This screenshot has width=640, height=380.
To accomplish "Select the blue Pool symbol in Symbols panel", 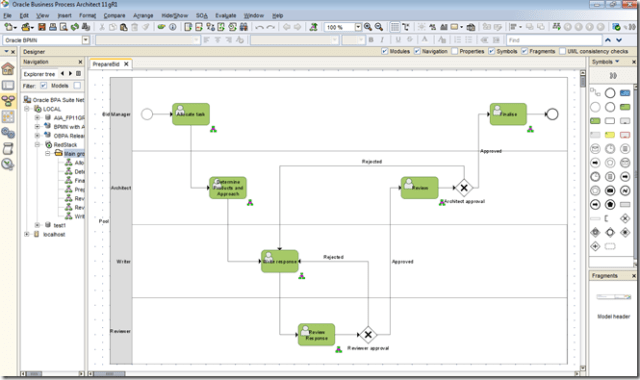I will [x=625, y=93].
